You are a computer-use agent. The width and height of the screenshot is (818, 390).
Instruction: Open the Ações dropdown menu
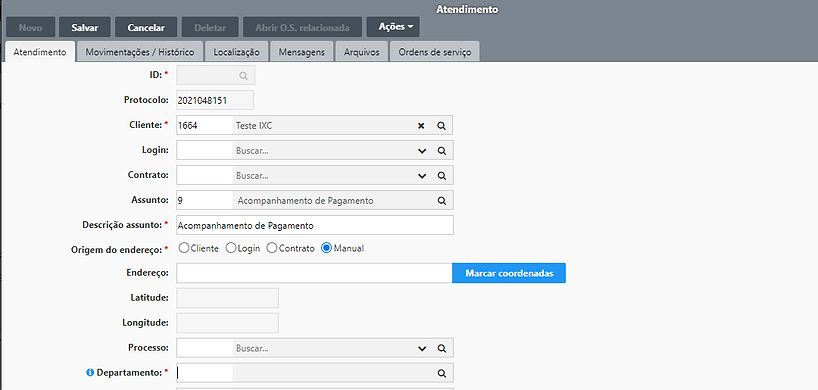[x=393, y=27]
